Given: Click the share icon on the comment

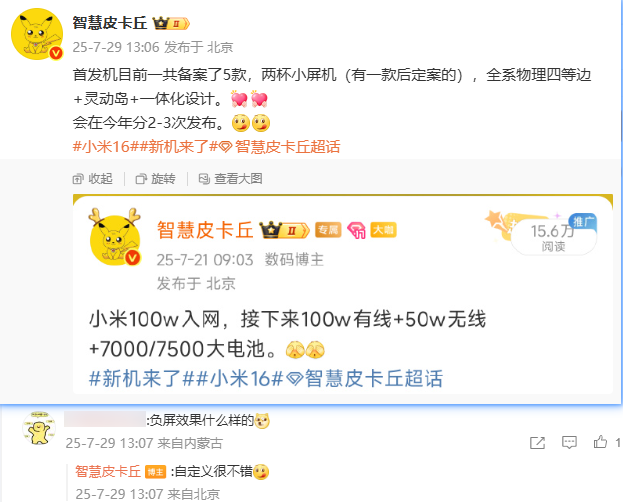Looking at the screenshot, I should click(x=537, y=442).
